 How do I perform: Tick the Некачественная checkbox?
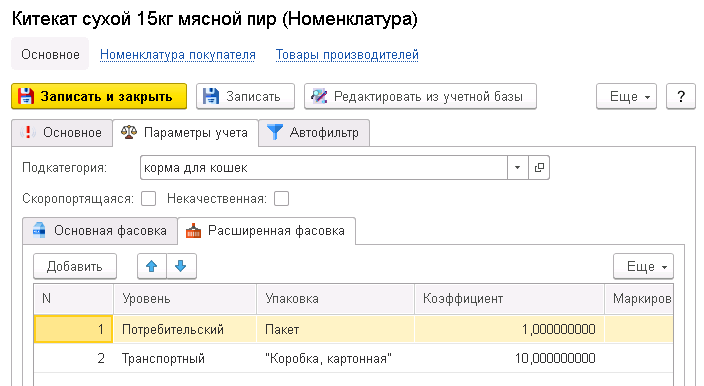282,198
